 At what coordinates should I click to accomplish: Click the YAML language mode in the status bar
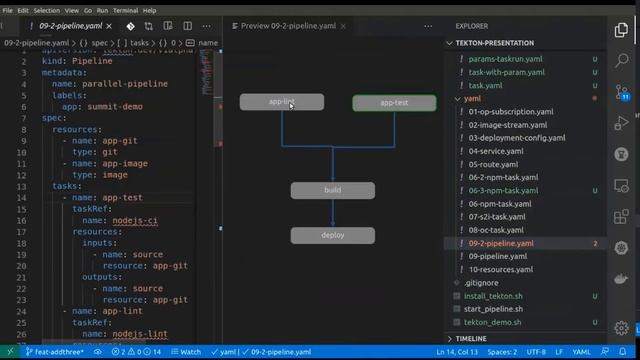581,352
